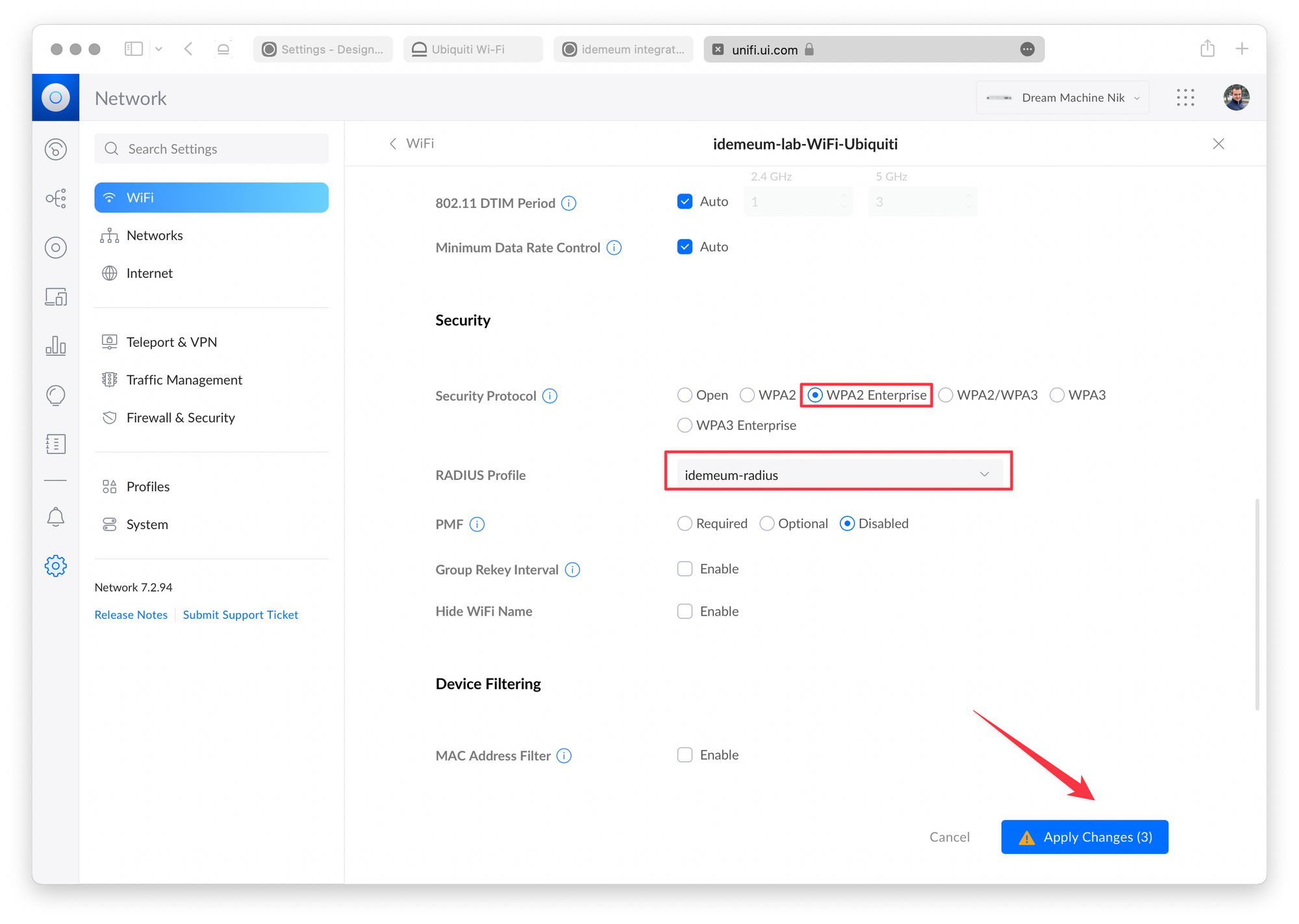The image size is (1299, 924).
Task: Set PMF to Optional
Action: pos(766,523)
